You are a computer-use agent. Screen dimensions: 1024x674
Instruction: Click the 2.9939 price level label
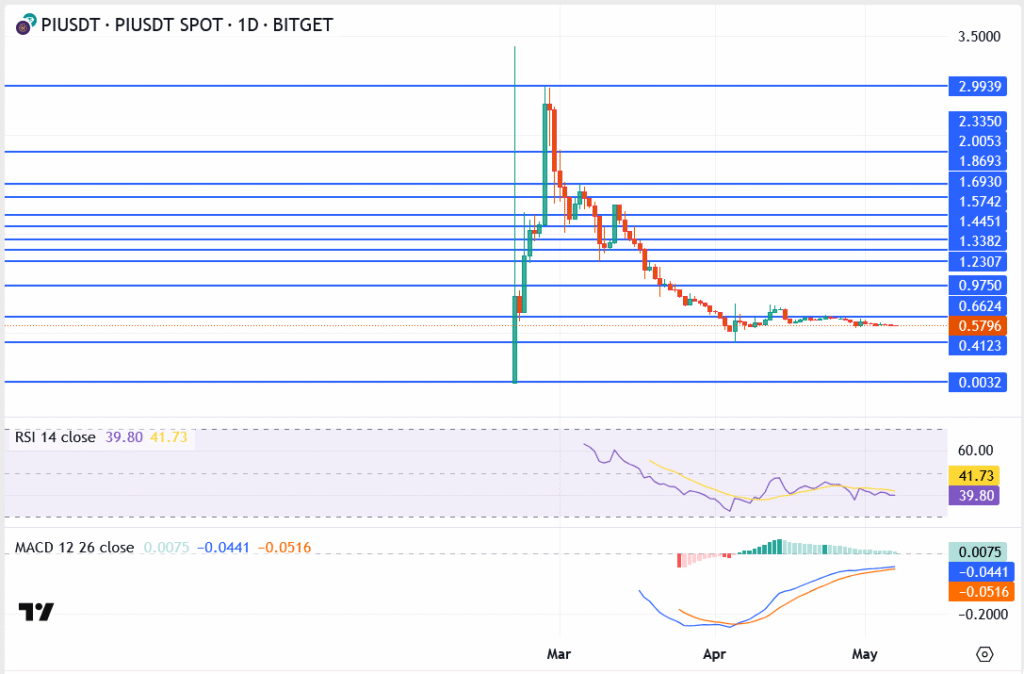coord(977,86)
